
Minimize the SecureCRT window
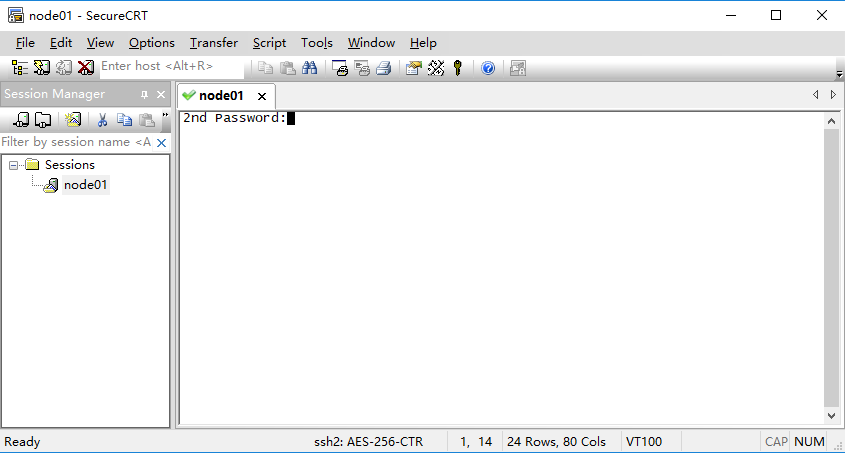coord(731,15)
